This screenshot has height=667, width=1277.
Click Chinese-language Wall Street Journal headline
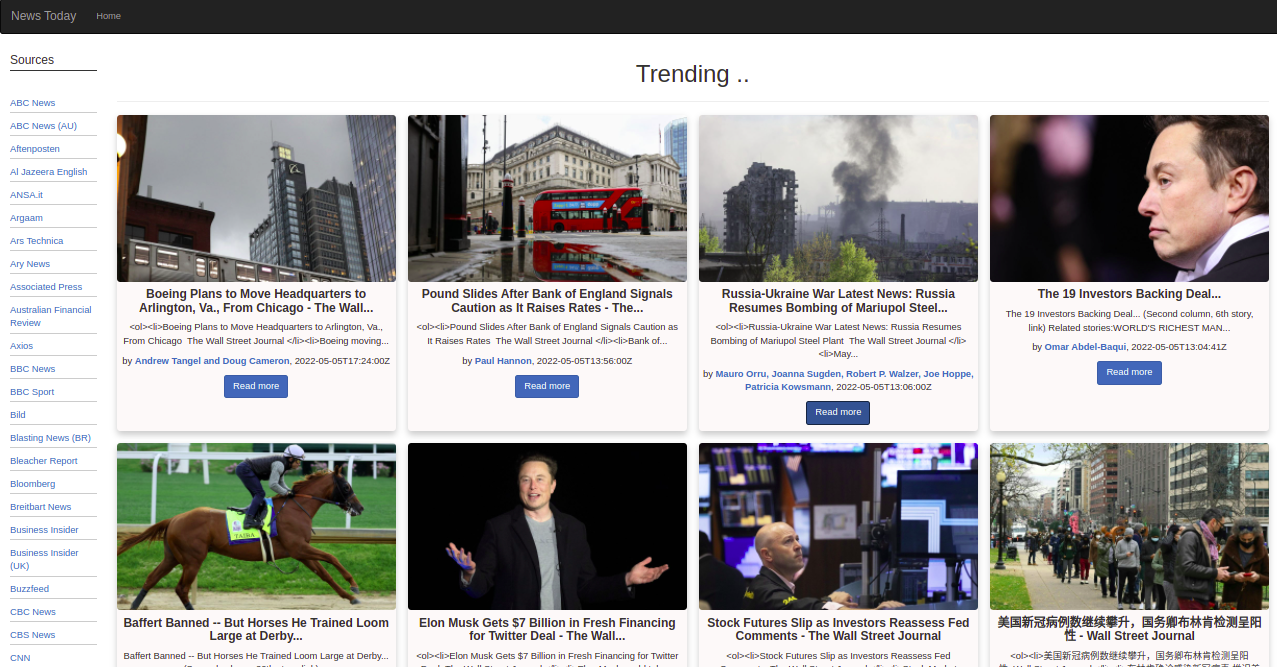(1129, 629)
